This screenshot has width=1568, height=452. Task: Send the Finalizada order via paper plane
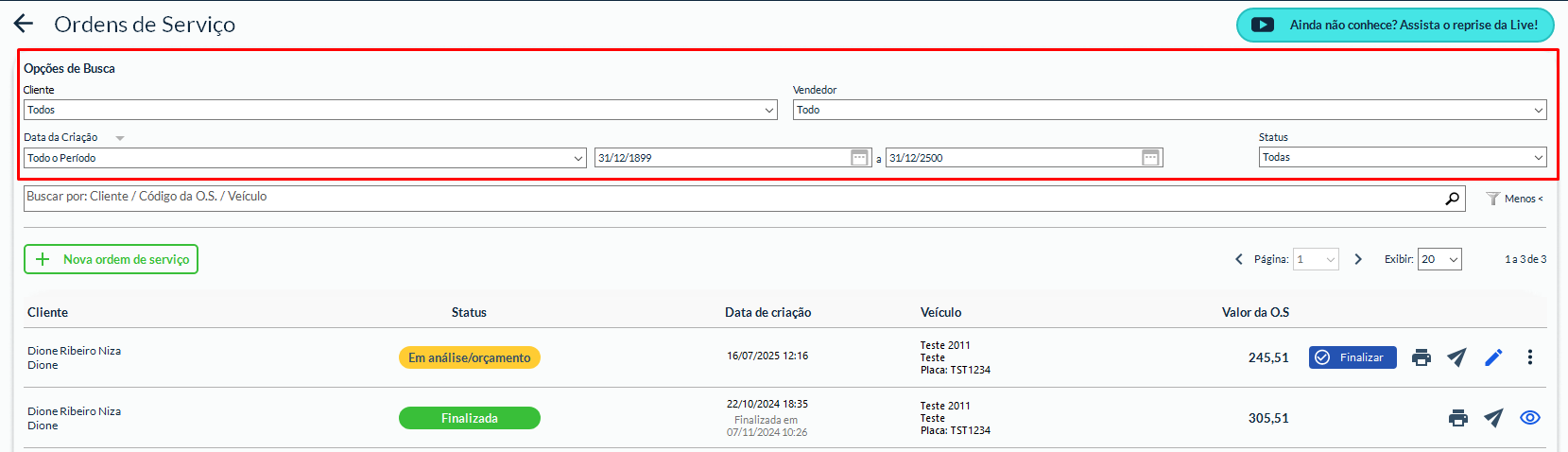pyautogui.click(x=1493, y=418)
